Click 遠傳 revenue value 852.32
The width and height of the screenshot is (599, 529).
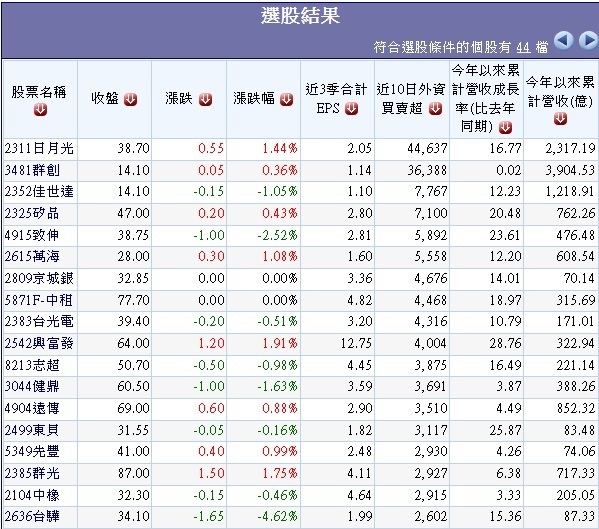click(x=576, y=408)
